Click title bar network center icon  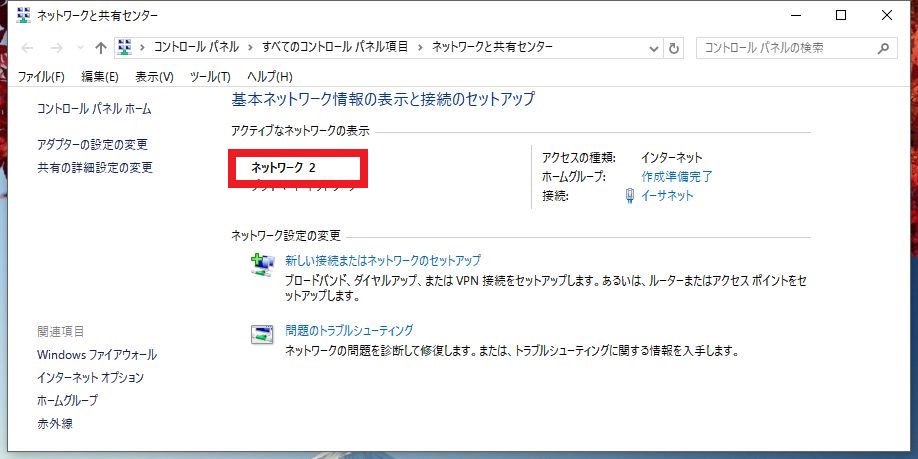click(23, 16)
